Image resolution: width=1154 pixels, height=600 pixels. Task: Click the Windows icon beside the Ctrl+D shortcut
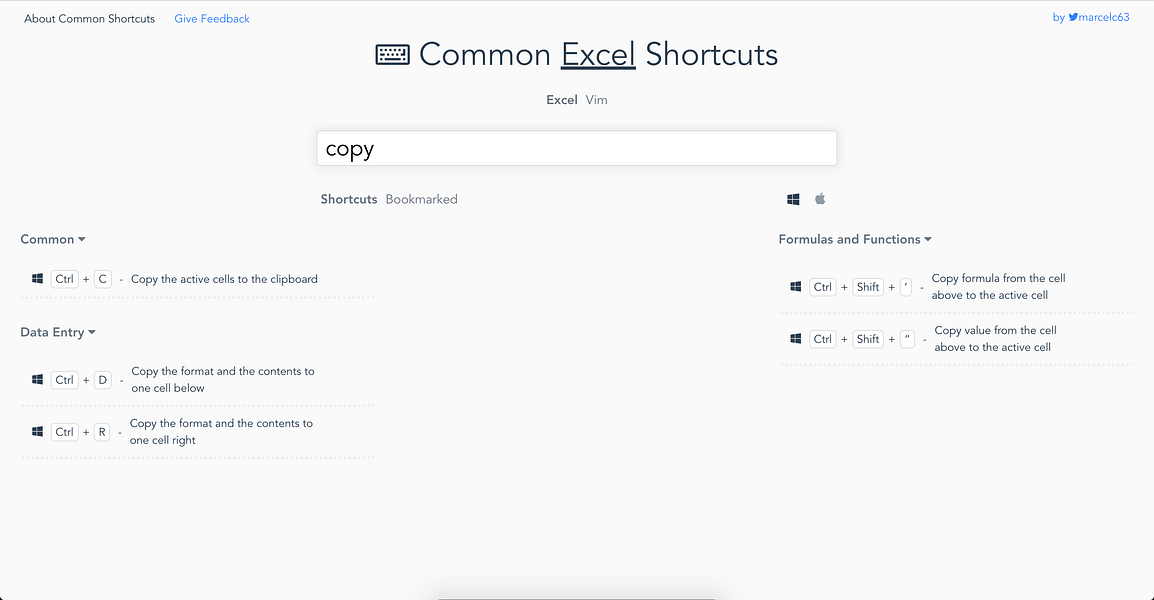(37, 379)
